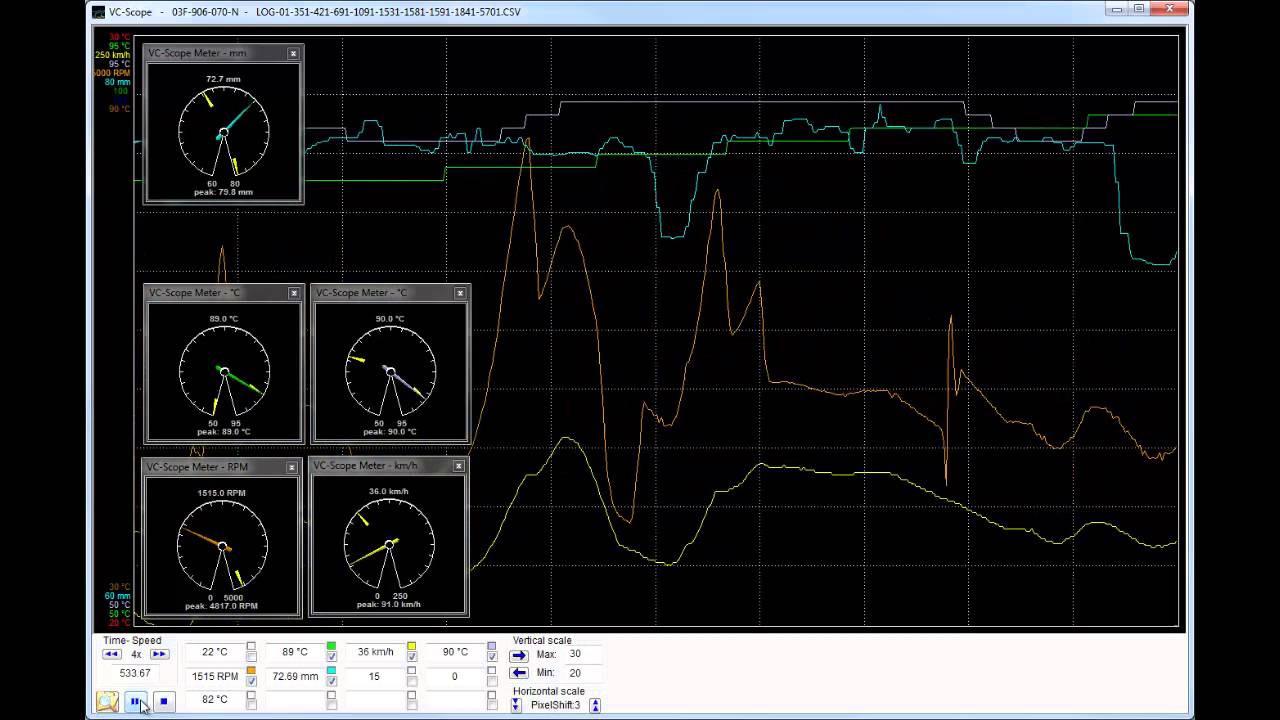Click the green 89 °C color swatch
This screenshot has height=720, width=1280.
coord(331,646)
